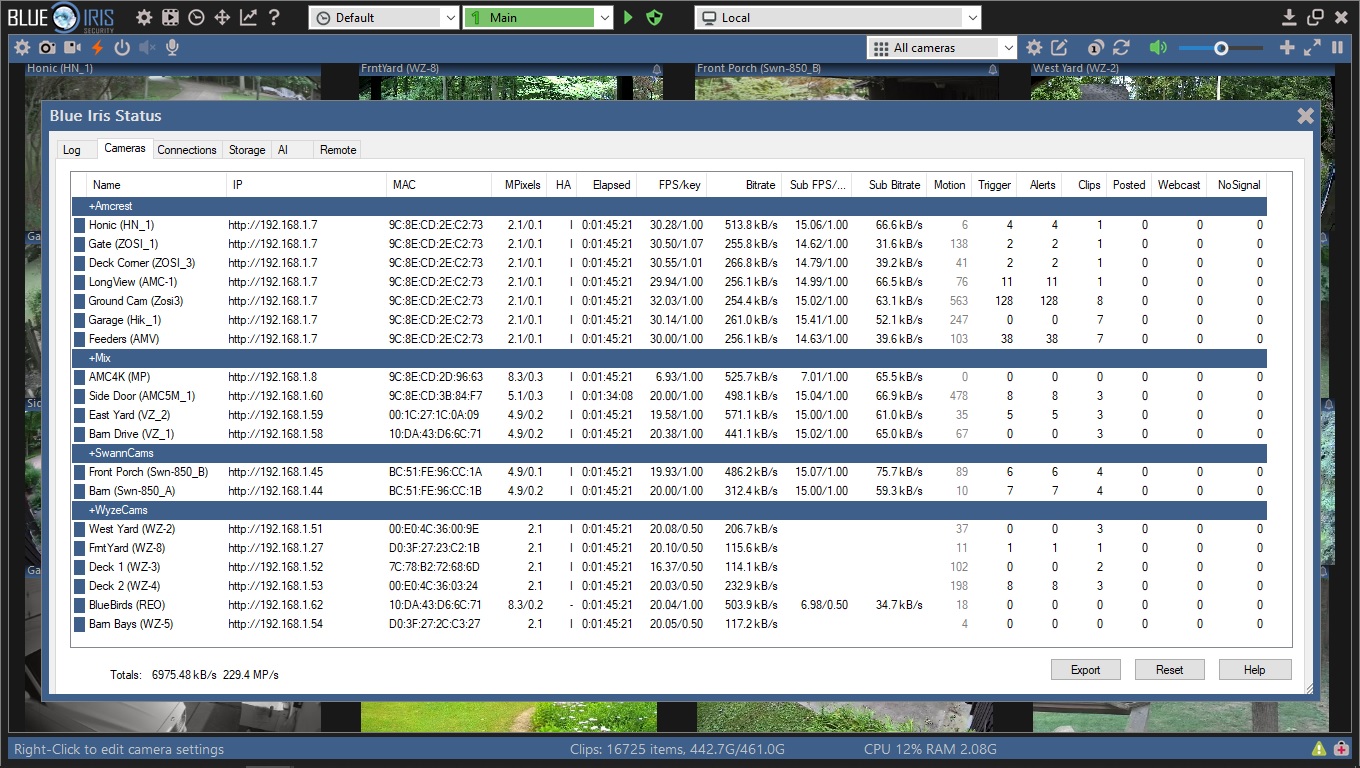Toggle the auto-cycle cameras icon
Viewport: 1360px width, 768px height.
(1096, 47)
